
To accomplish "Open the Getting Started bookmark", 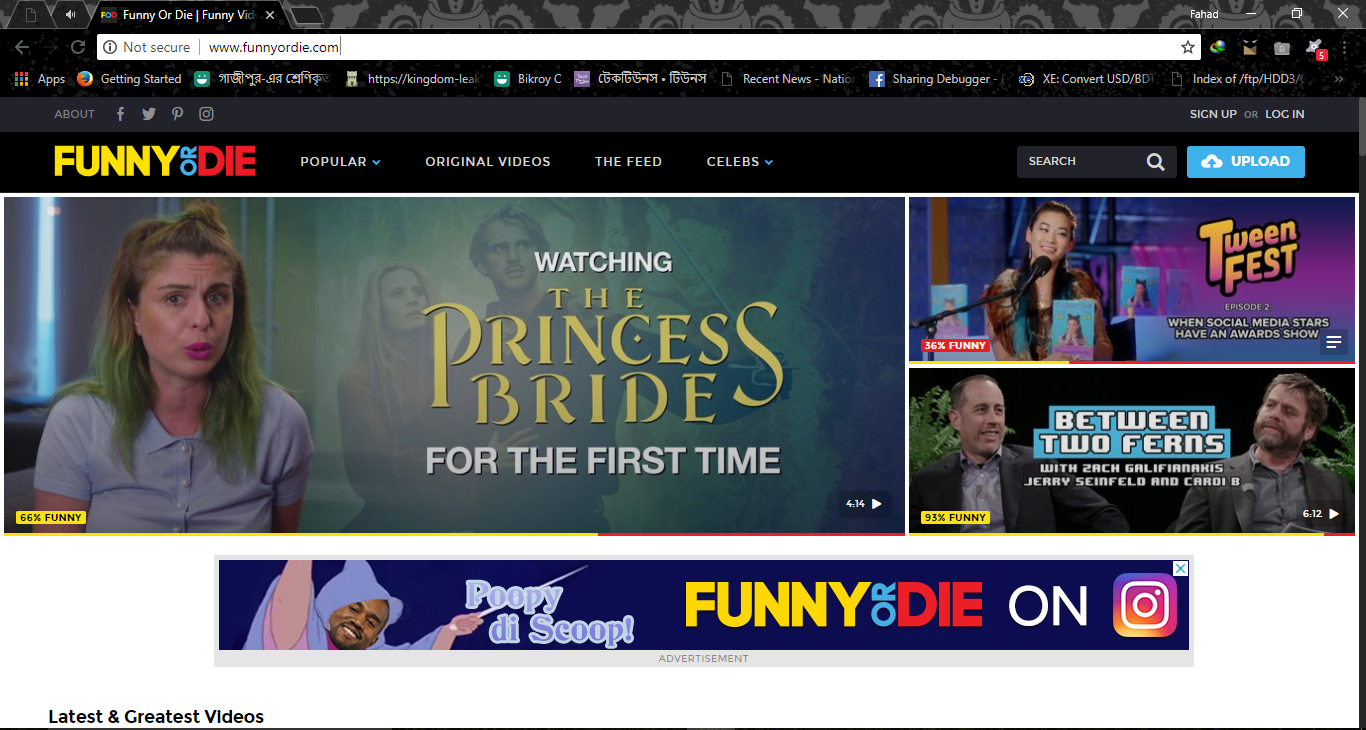I will coord(129,79).
